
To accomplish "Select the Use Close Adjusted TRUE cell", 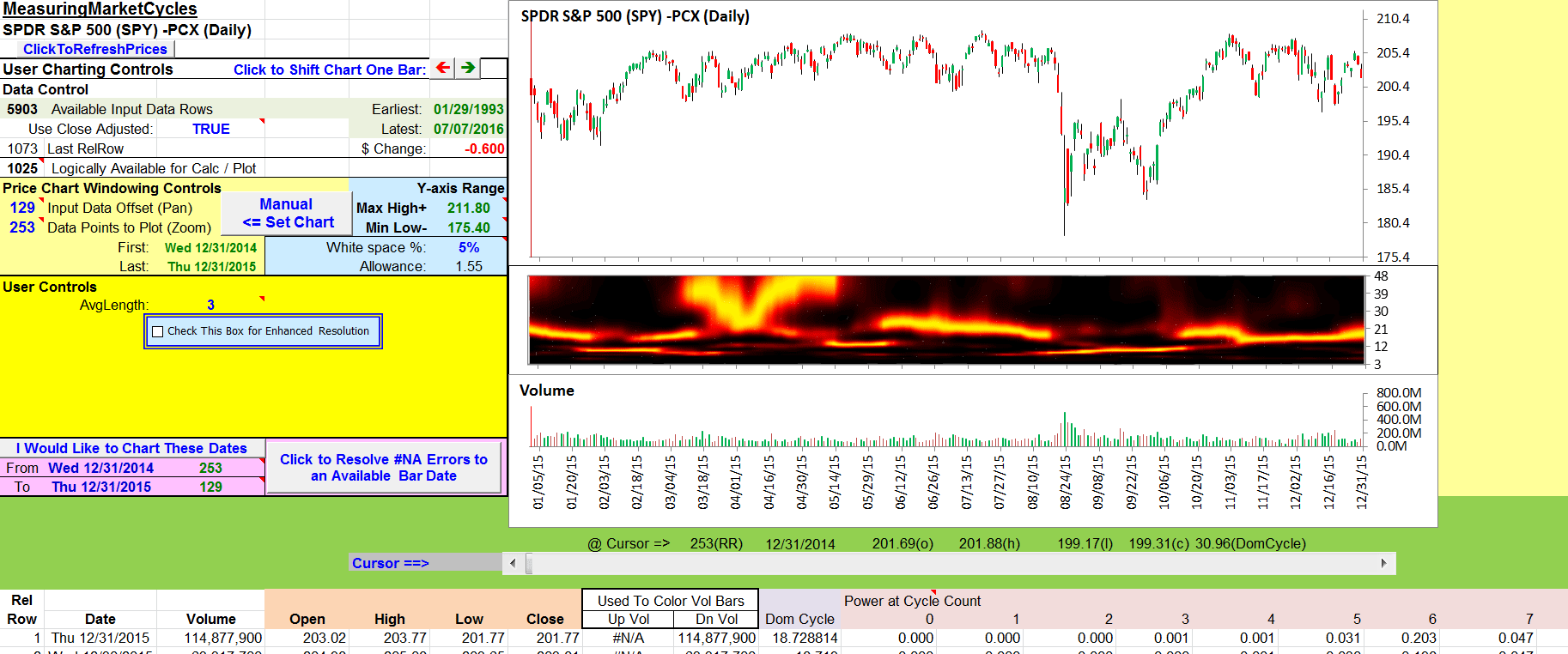I will pos(211,129).
